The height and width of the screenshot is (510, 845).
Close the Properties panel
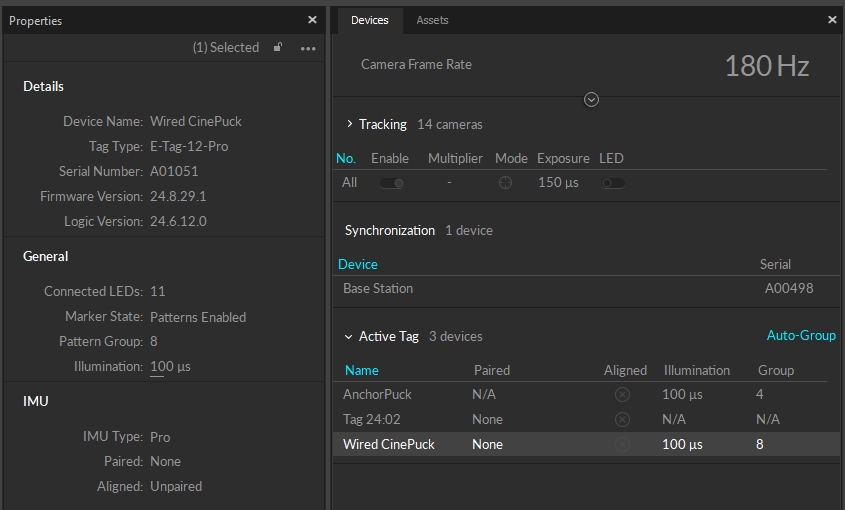[x=312, y=20]
